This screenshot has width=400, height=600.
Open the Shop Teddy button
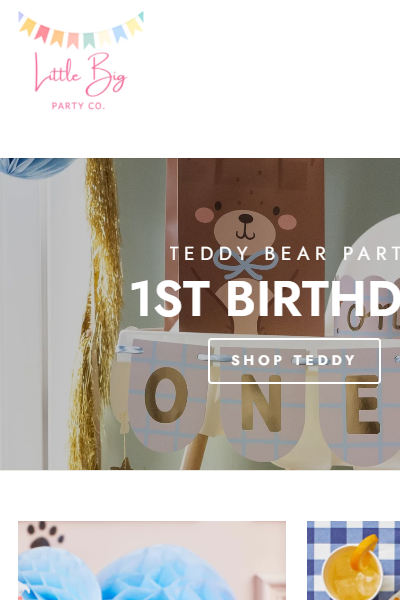294,360
